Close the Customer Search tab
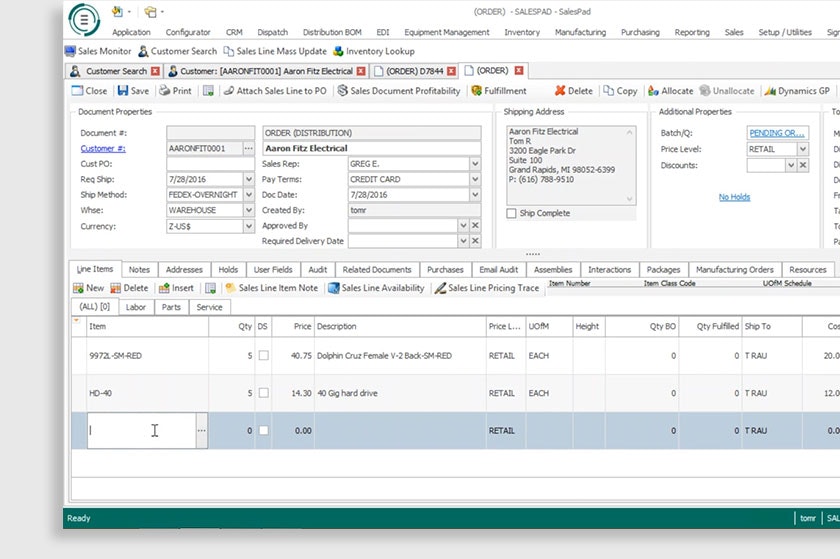 155,71
